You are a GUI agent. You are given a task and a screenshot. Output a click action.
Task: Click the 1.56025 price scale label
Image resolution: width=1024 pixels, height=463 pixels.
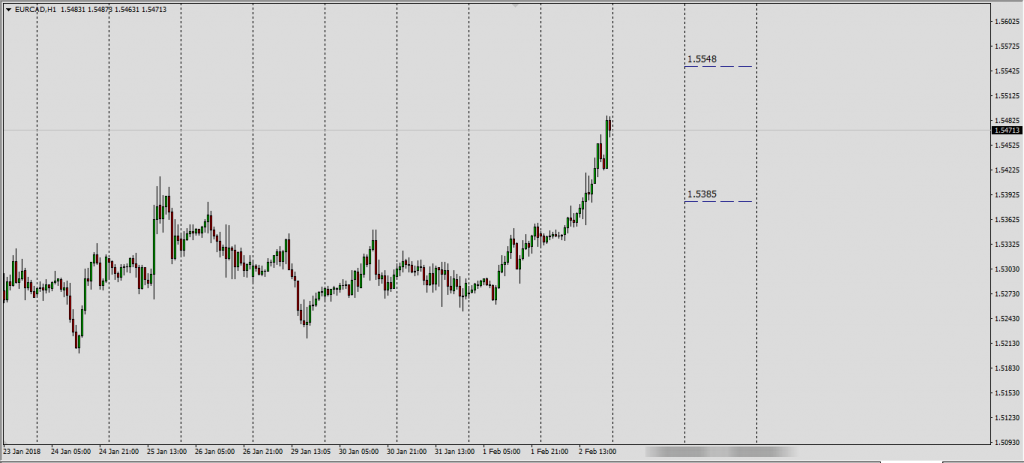(1003, 22)
